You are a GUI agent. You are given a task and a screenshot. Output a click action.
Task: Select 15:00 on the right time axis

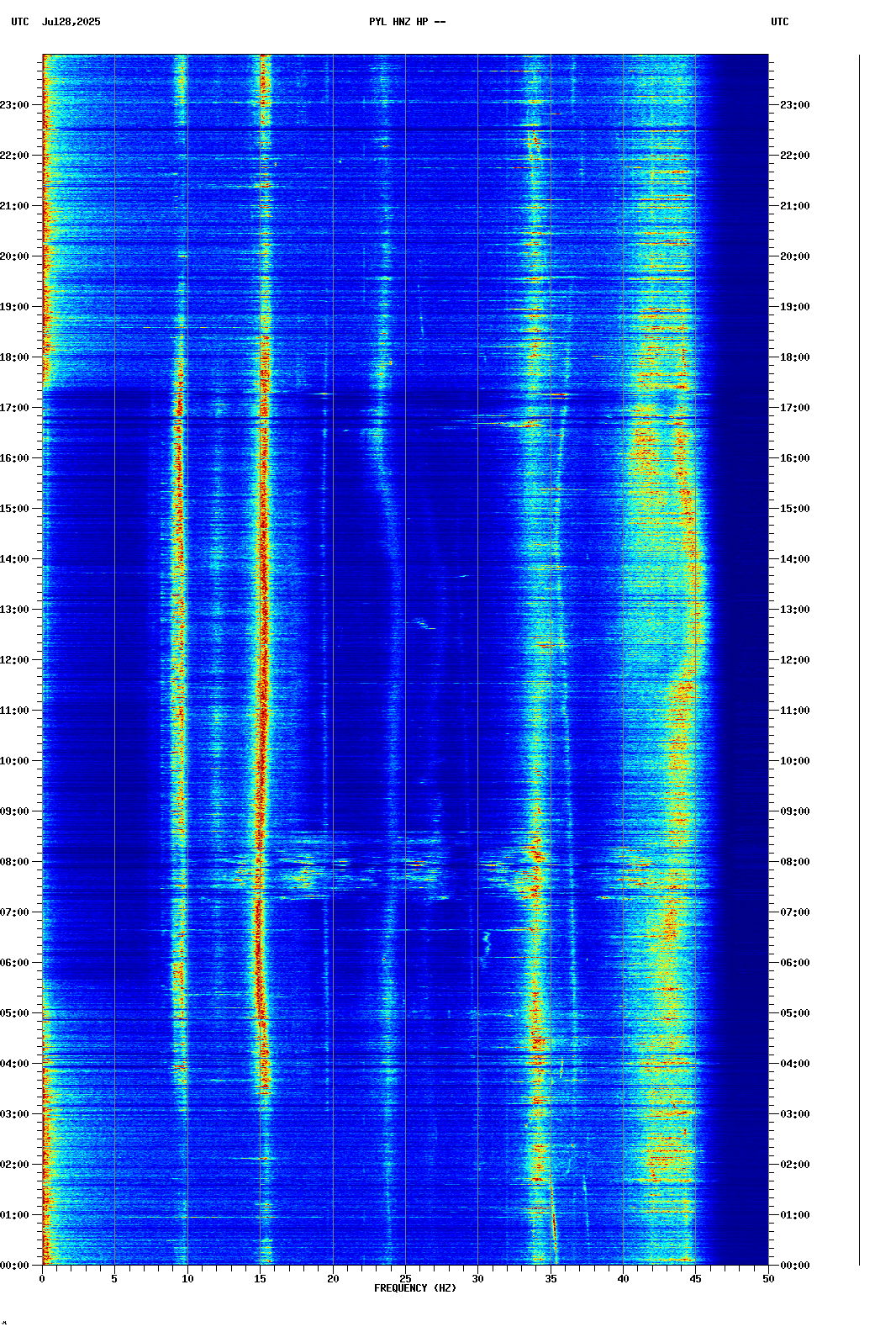click(794, 509)
